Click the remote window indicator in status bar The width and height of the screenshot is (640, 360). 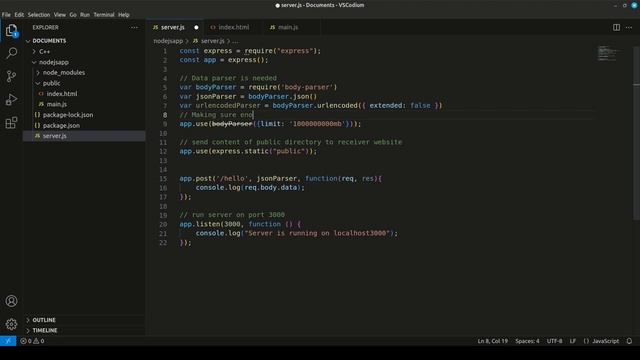point(8,341)
